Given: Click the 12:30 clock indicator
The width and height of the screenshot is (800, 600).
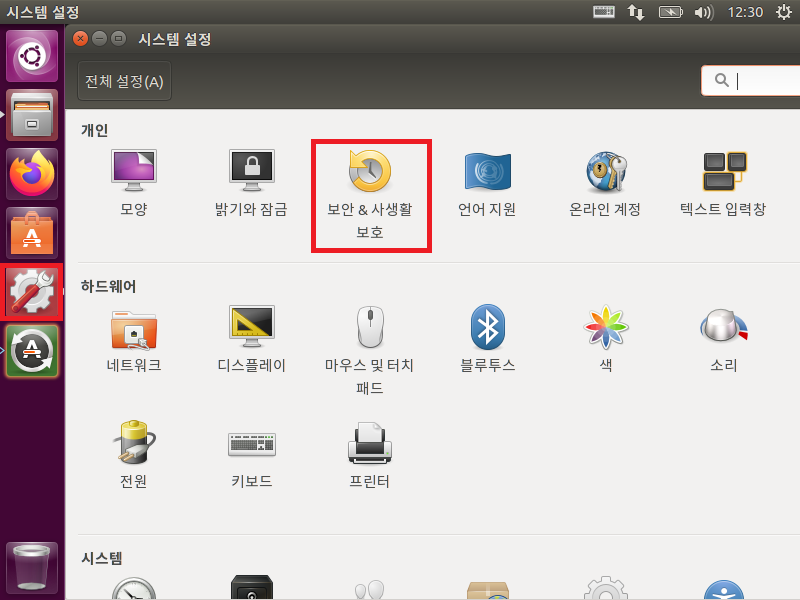Looking at the screenshot, I should pos(745,12).
